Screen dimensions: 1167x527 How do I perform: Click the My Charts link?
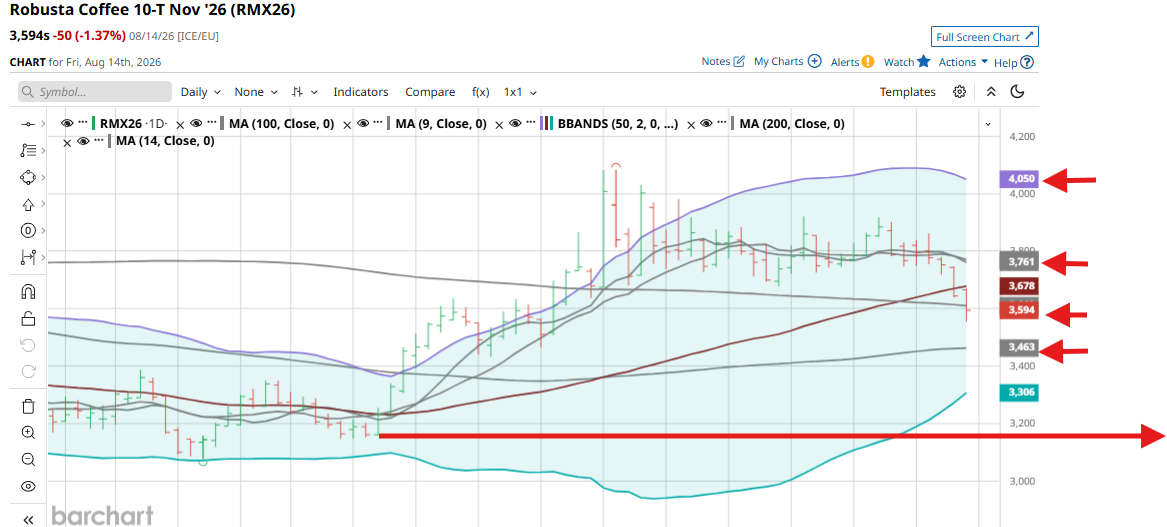coord(778,62)
